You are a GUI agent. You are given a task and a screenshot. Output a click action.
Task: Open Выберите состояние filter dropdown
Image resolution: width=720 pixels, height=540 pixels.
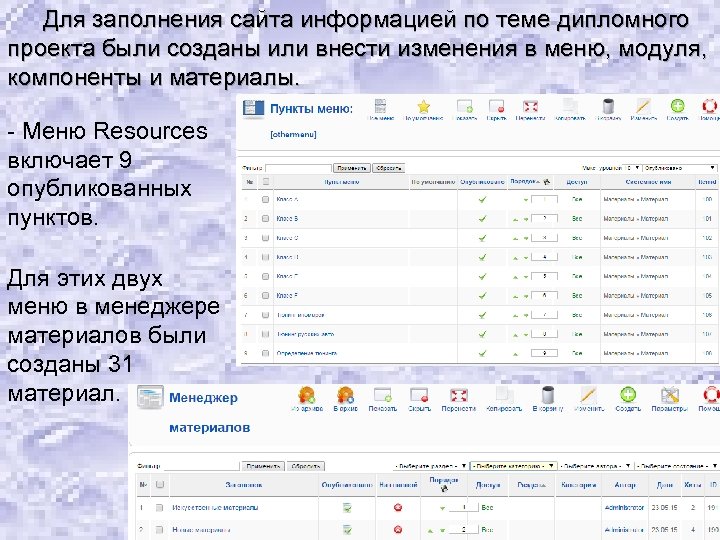click(677, 466)
